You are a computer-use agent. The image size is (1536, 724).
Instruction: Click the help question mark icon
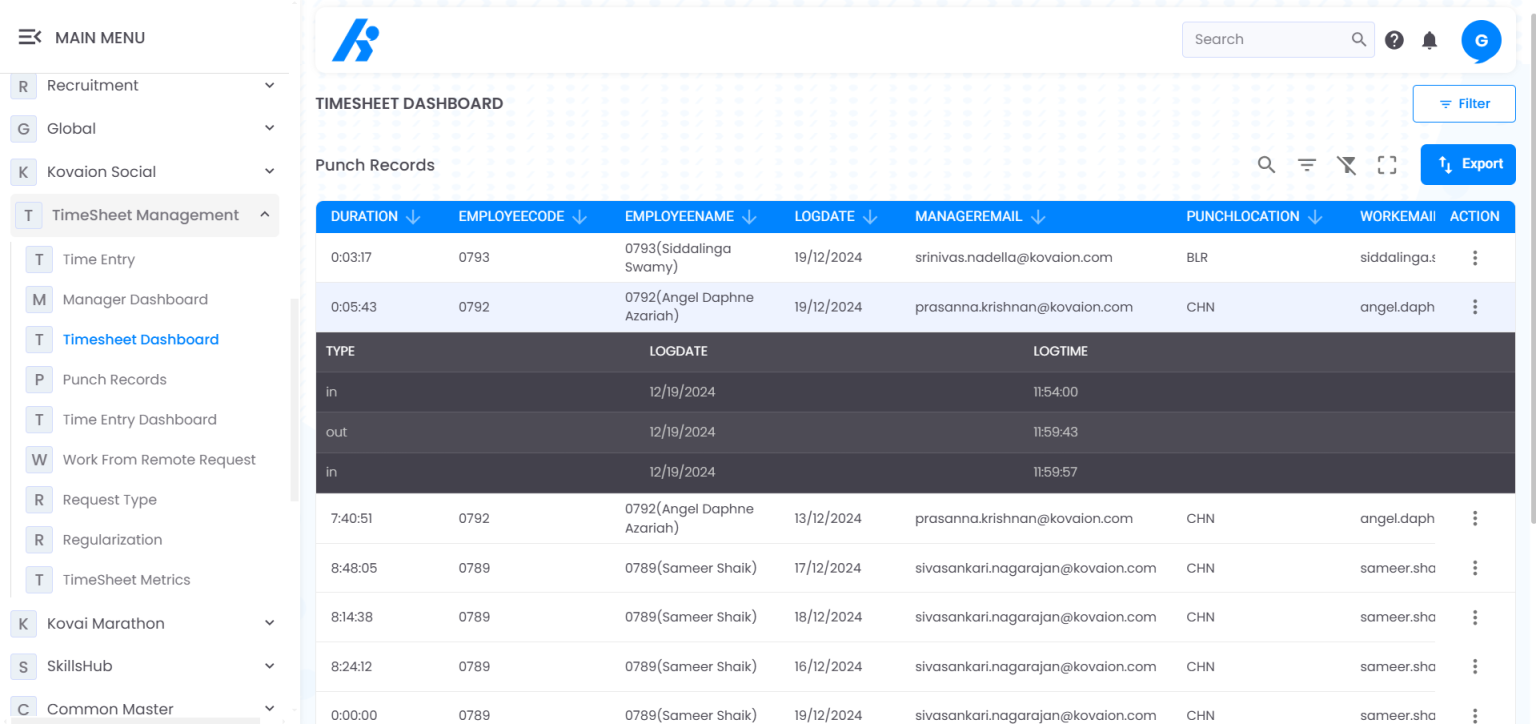[x=1394, y=39]
